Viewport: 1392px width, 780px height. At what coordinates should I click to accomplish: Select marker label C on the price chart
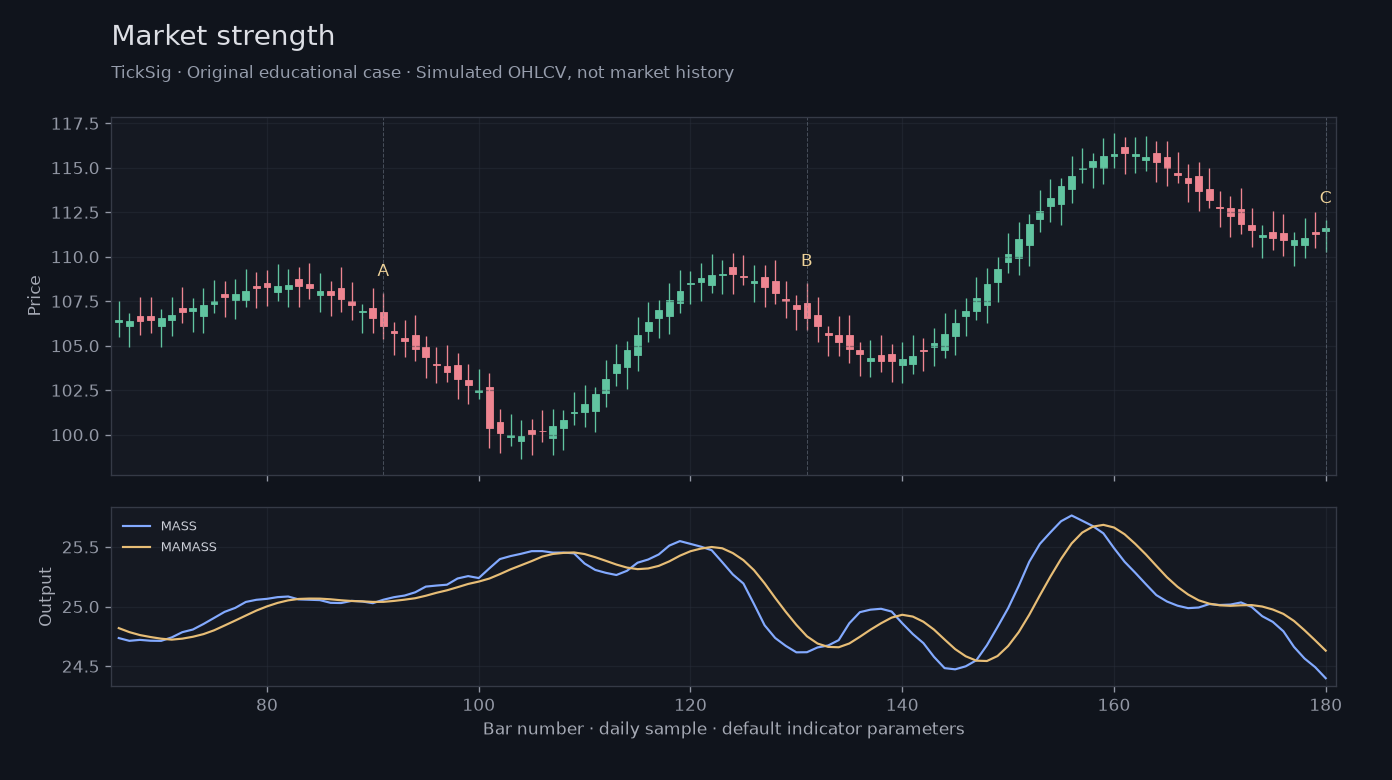(x=1325, y=198)
